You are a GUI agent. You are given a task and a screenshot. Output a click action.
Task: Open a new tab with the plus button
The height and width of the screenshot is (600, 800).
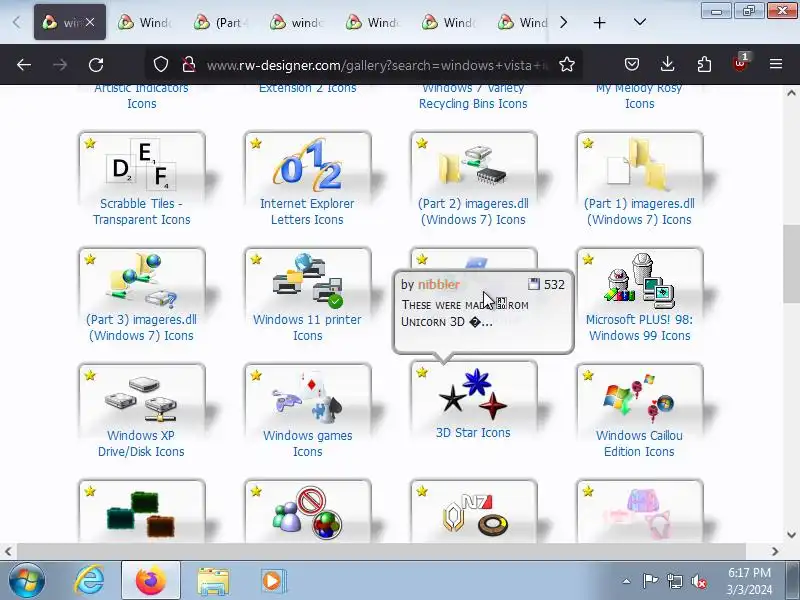[599, 22]
